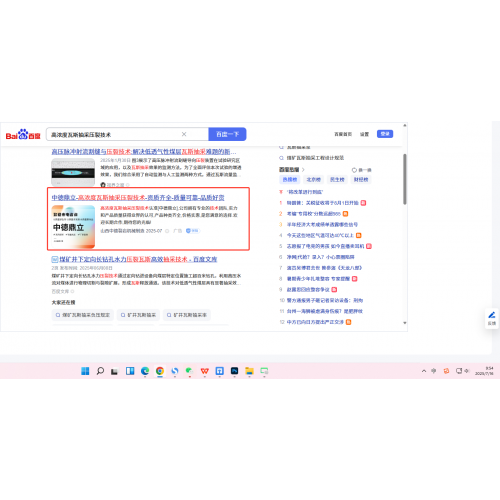
Task: Open hot search item number 9
Action: coord(308,289)
